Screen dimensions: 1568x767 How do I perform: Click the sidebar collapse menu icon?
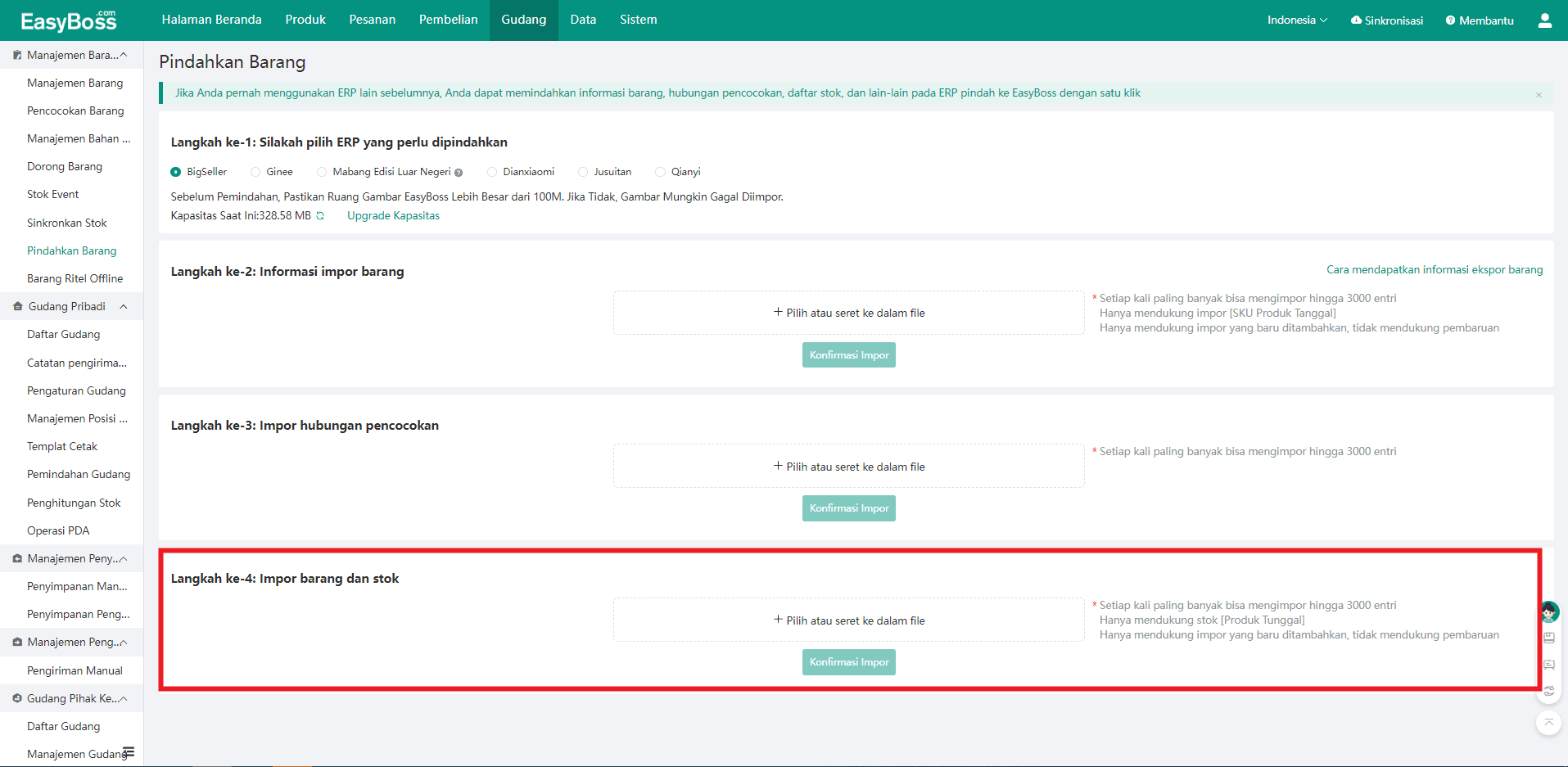click(x=129, y=752)
